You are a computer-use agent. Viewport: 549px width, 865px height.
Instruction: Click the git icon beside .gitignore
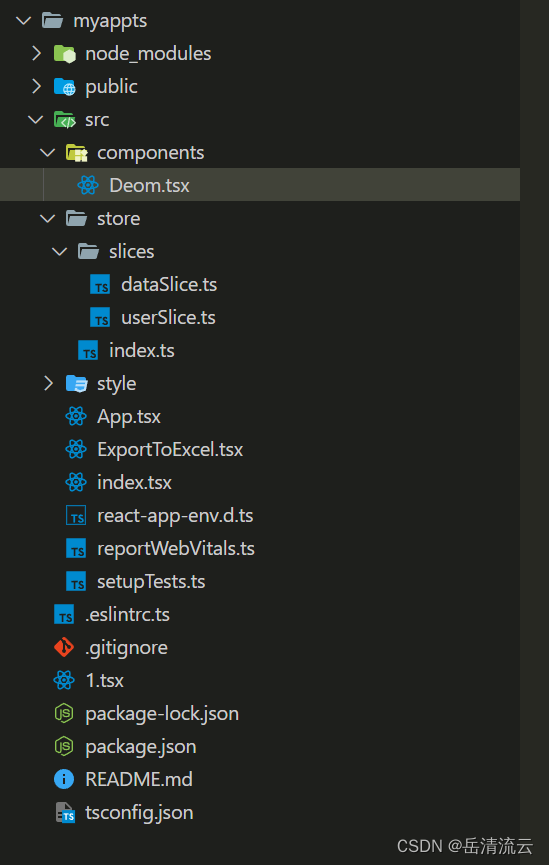pos(64,647)
